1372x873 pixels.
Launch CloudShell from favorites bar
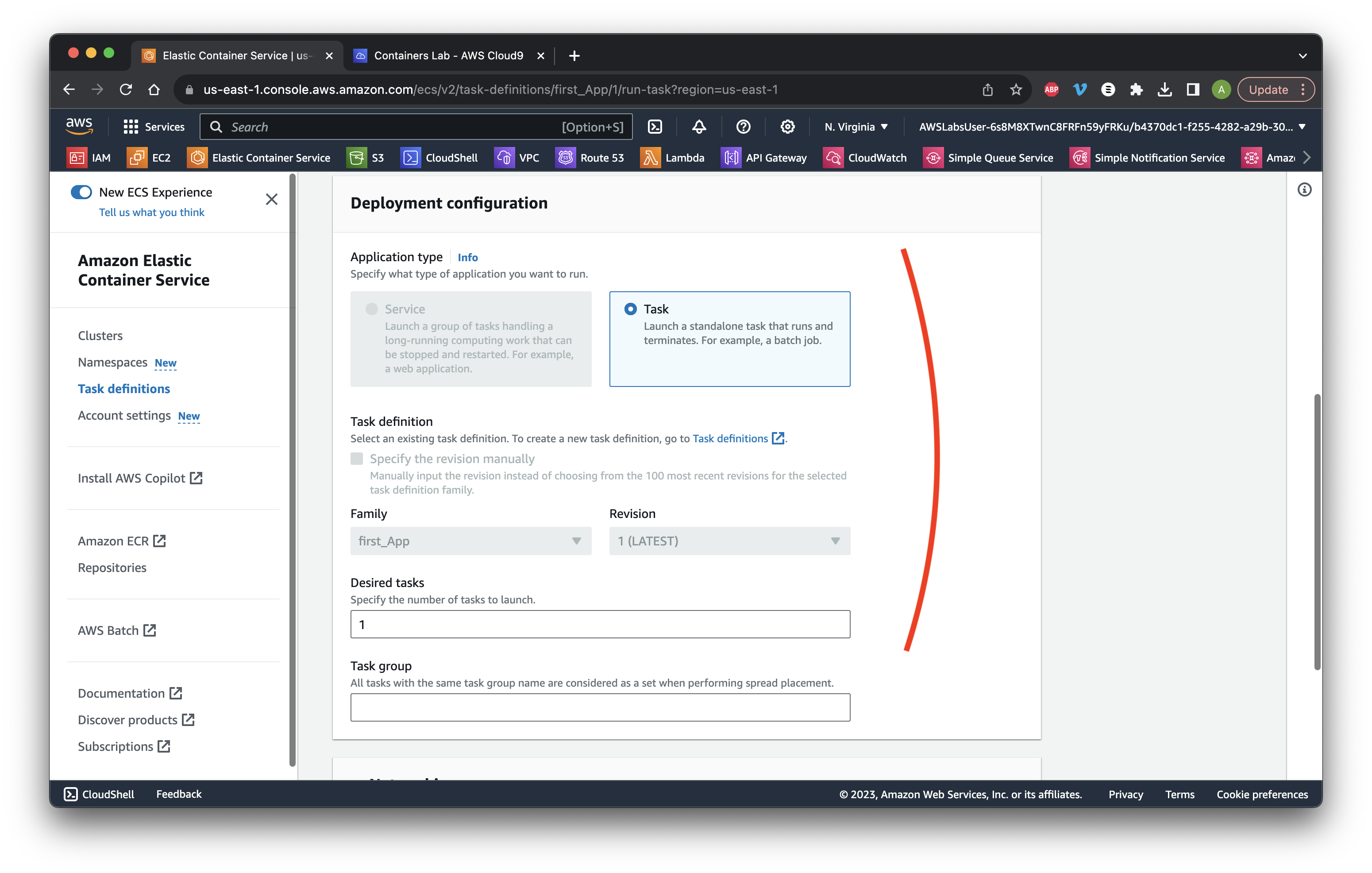[x=439, y=158]
